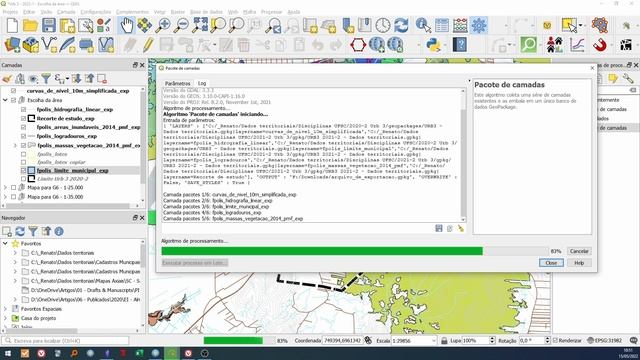Image resolution: width=640 pixels, height=360 pixels.
Task: Create a new project with the blank page icon
Action: click(12, 26)
